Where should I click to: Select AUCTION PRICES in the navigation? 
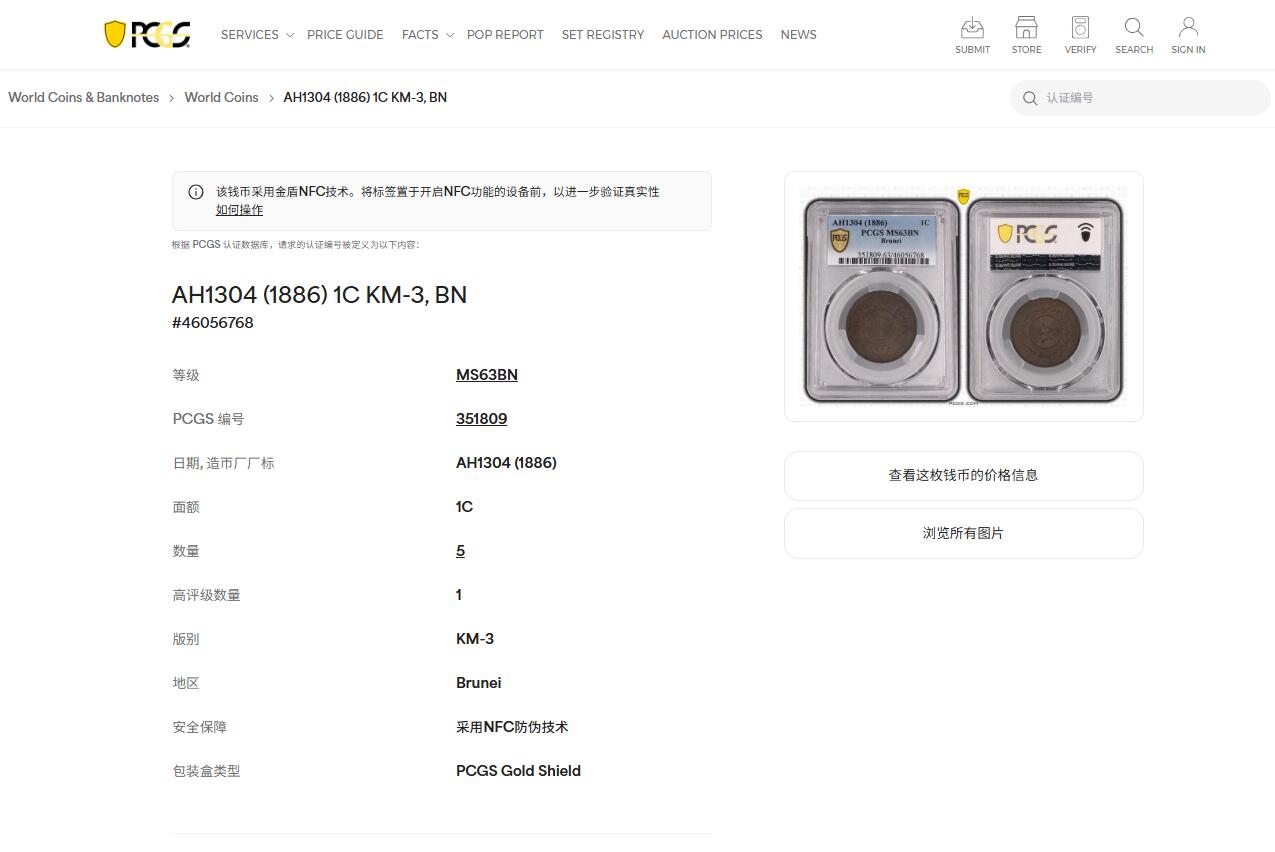712,34
